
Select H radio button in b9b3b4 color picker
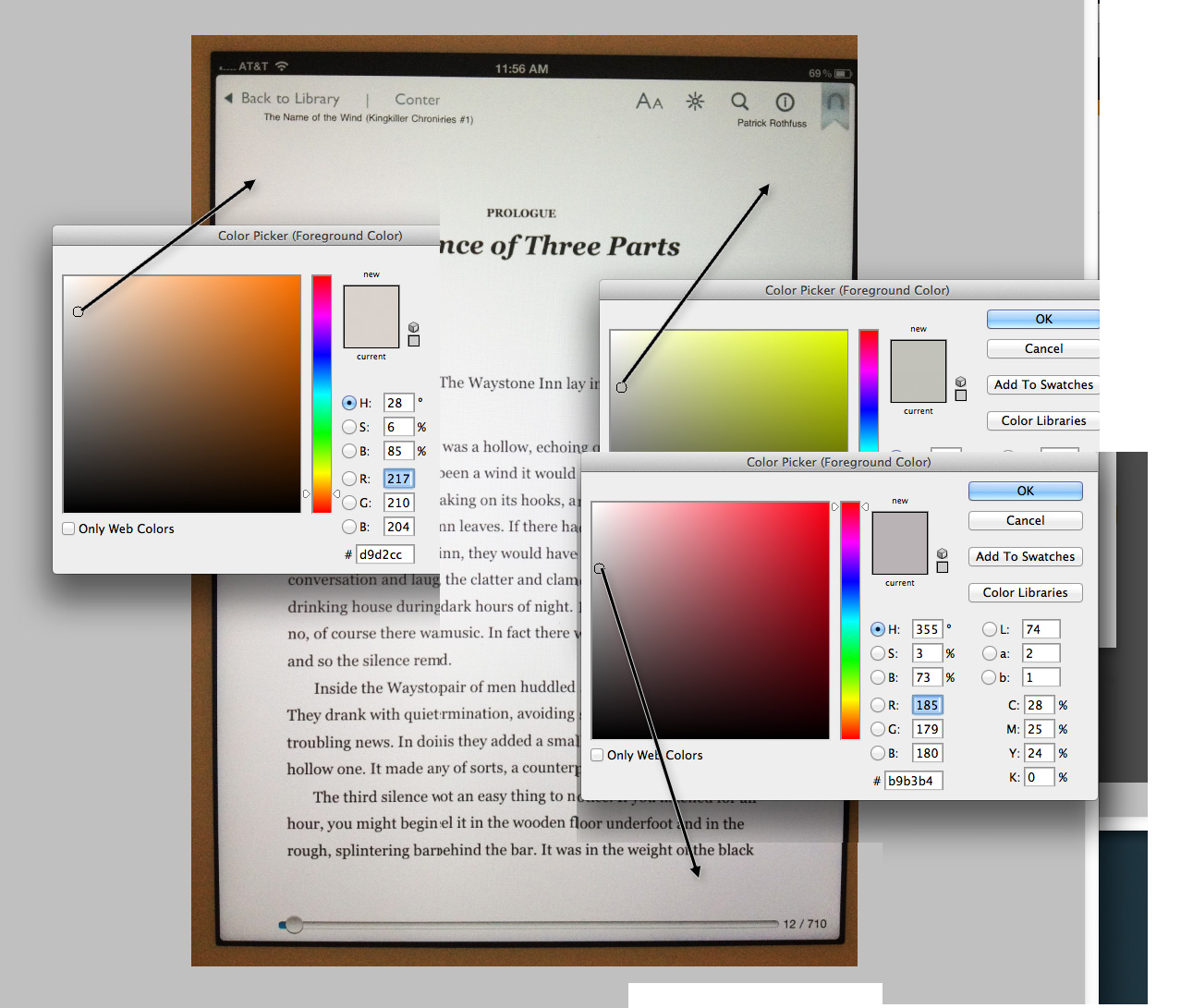[878, 629]
